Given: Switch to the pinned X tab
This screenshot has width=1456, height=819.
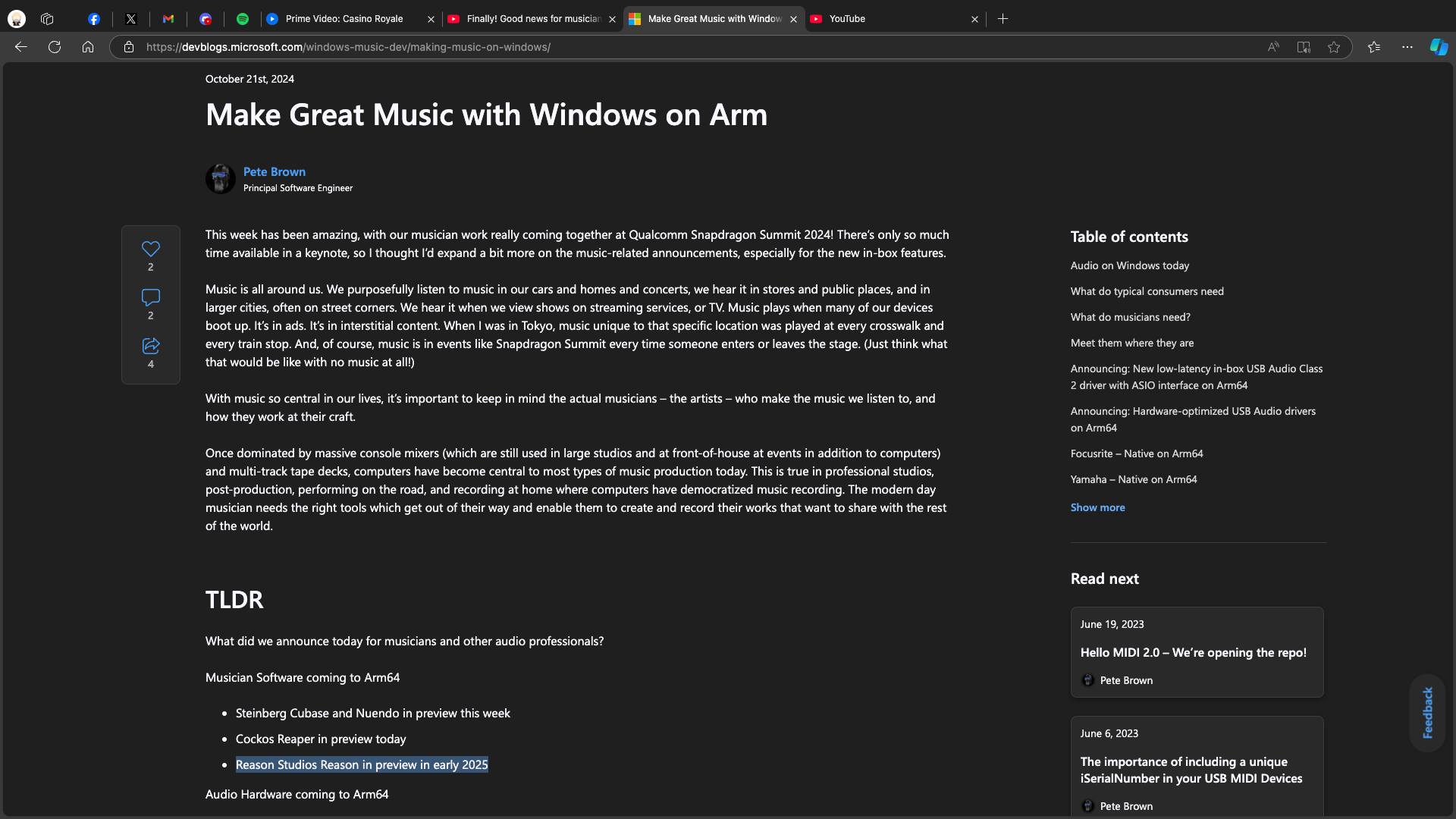Looking at the screenshot, I should tap(131, 19).
